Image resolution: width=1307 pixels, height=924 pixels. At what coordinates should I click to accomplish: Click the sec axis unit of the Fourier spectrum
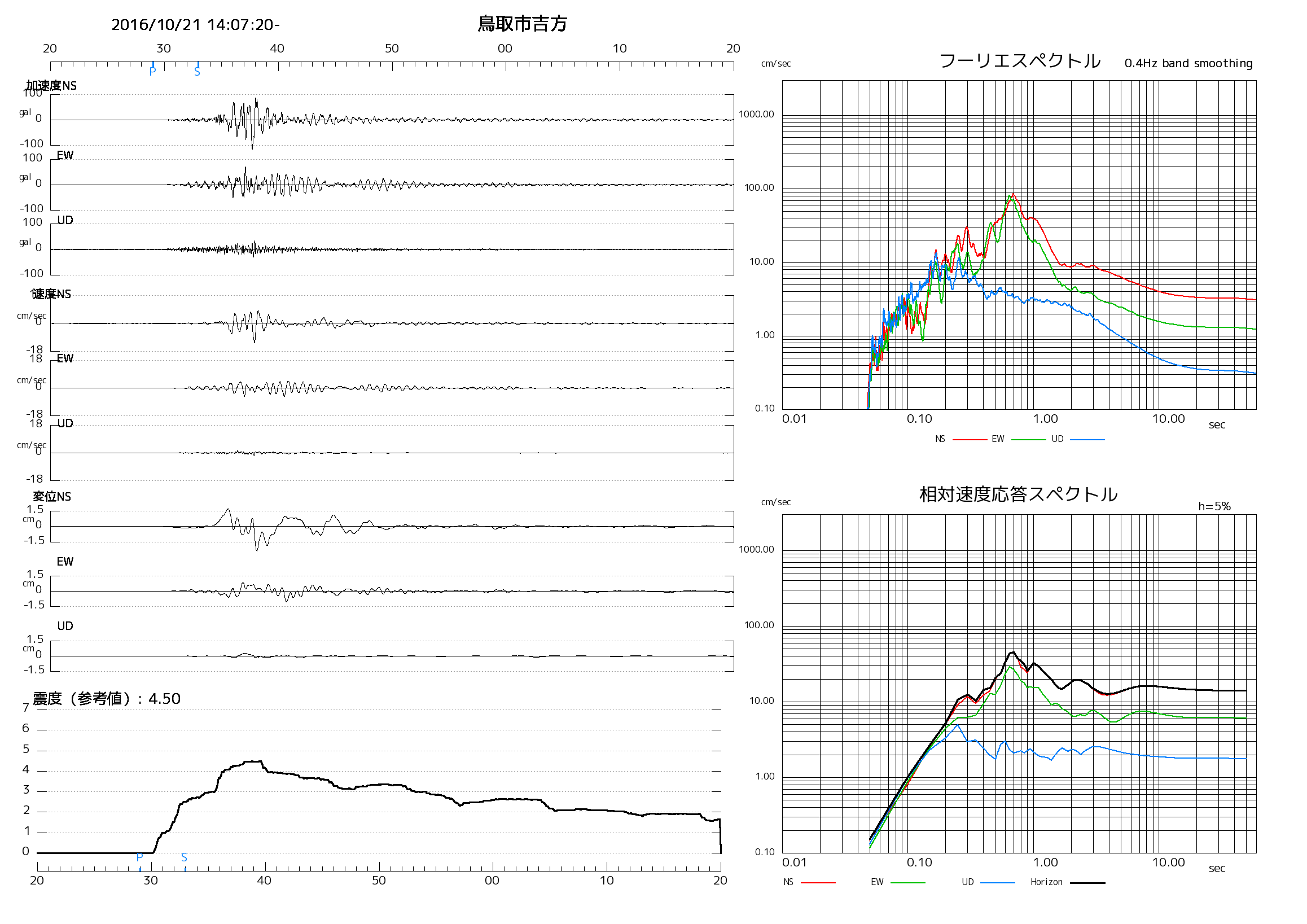pyautogui.click(x=1217, y=424)
